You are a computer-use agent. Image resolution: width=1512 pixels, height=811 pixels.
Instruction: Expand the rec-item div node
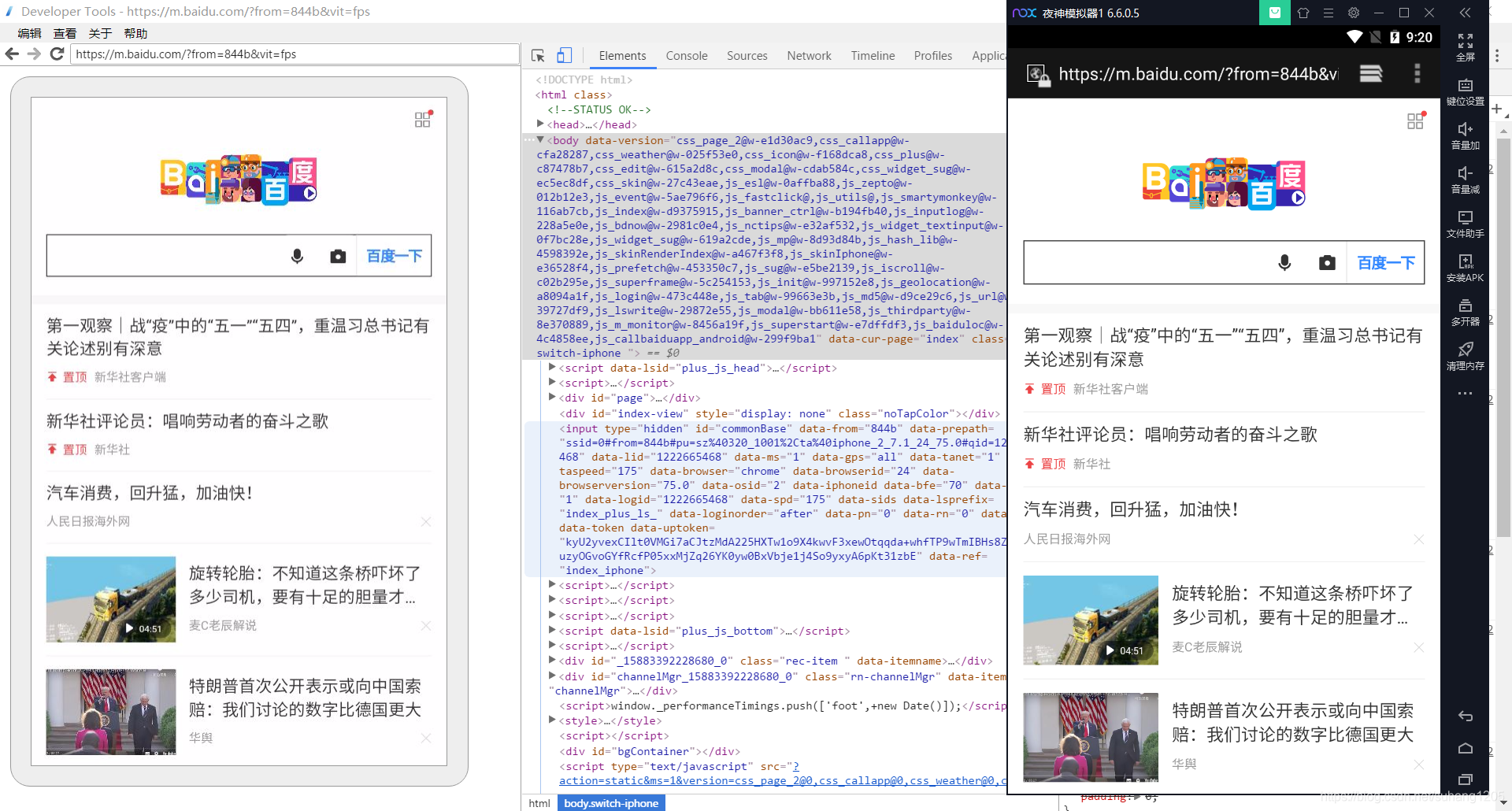552,660
